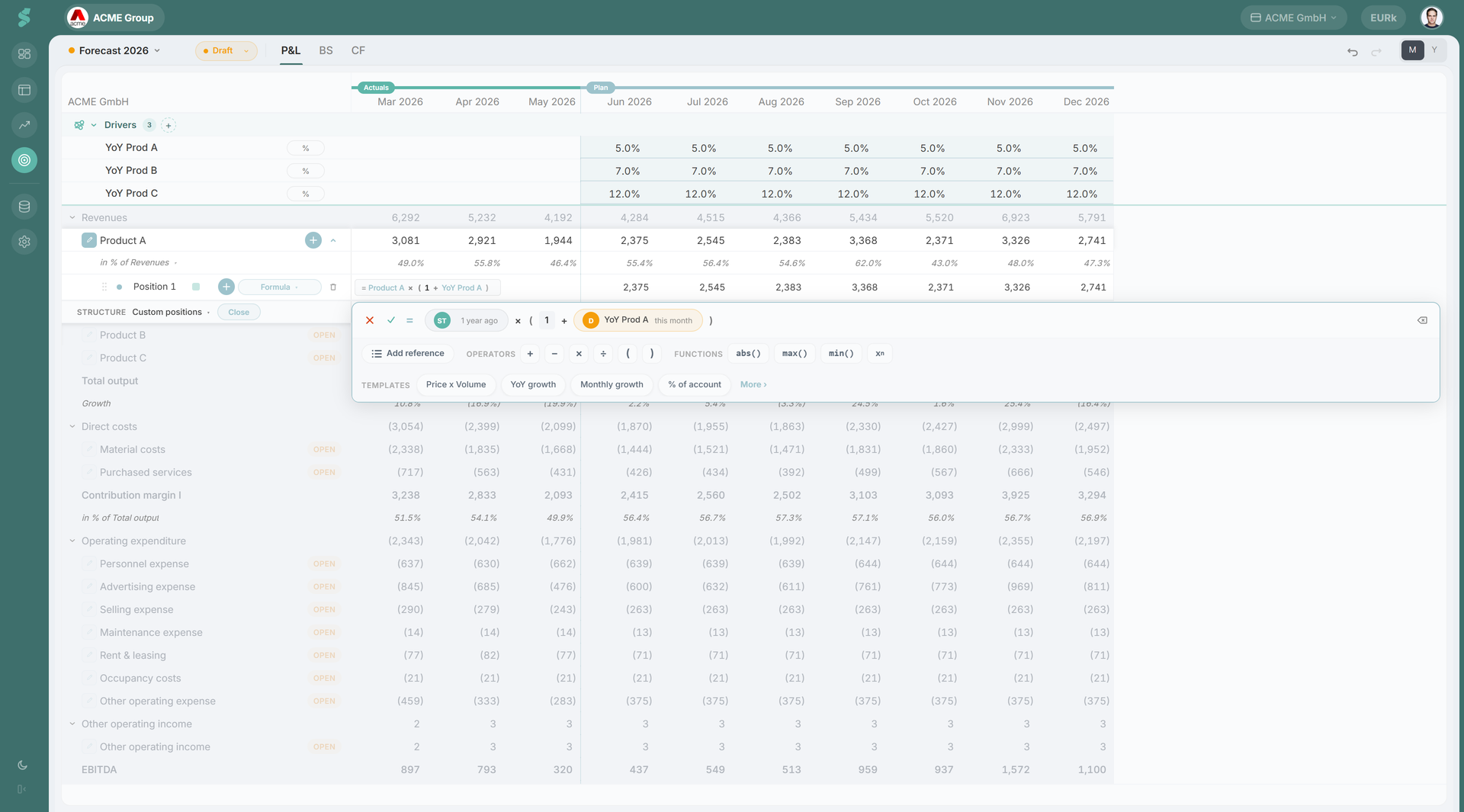Open settings gear in left sidebar
The image size is (1464, 812).
pos(24,242)
